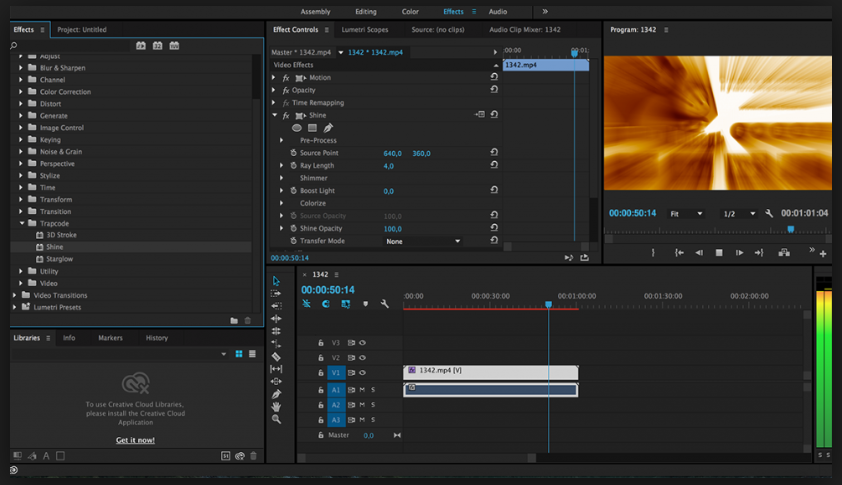Select the Hand tool
Viewport: 842px width, 485px height.
276,407
